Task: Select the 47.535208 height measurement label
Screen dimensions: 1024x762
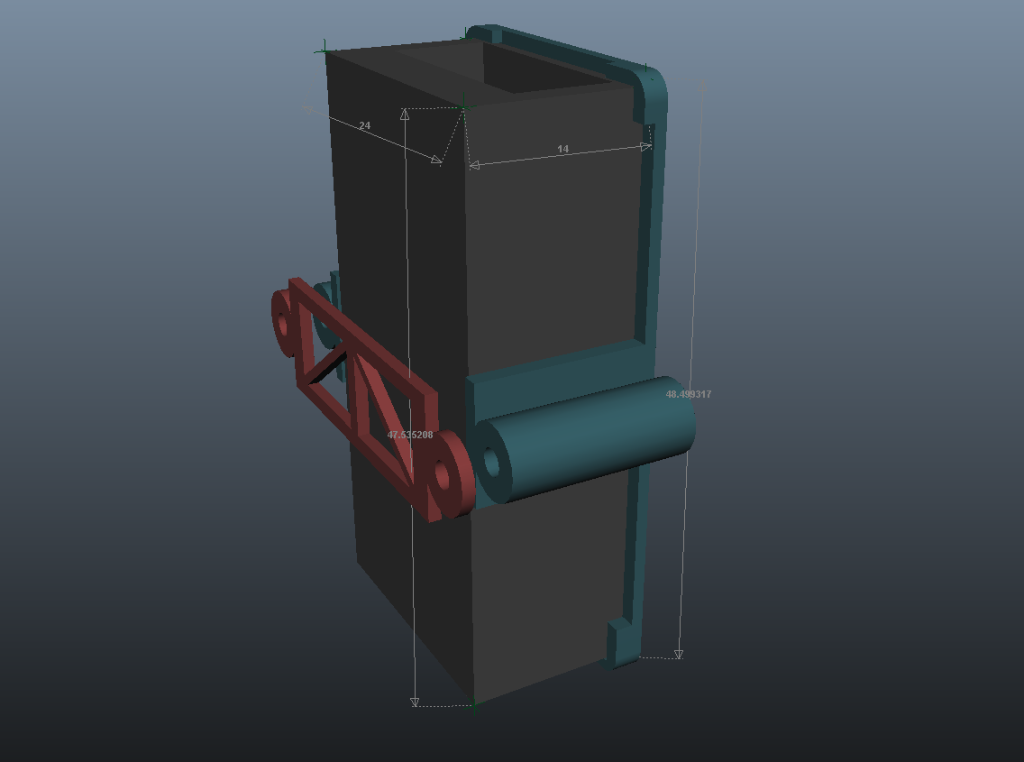Action: 410,435
